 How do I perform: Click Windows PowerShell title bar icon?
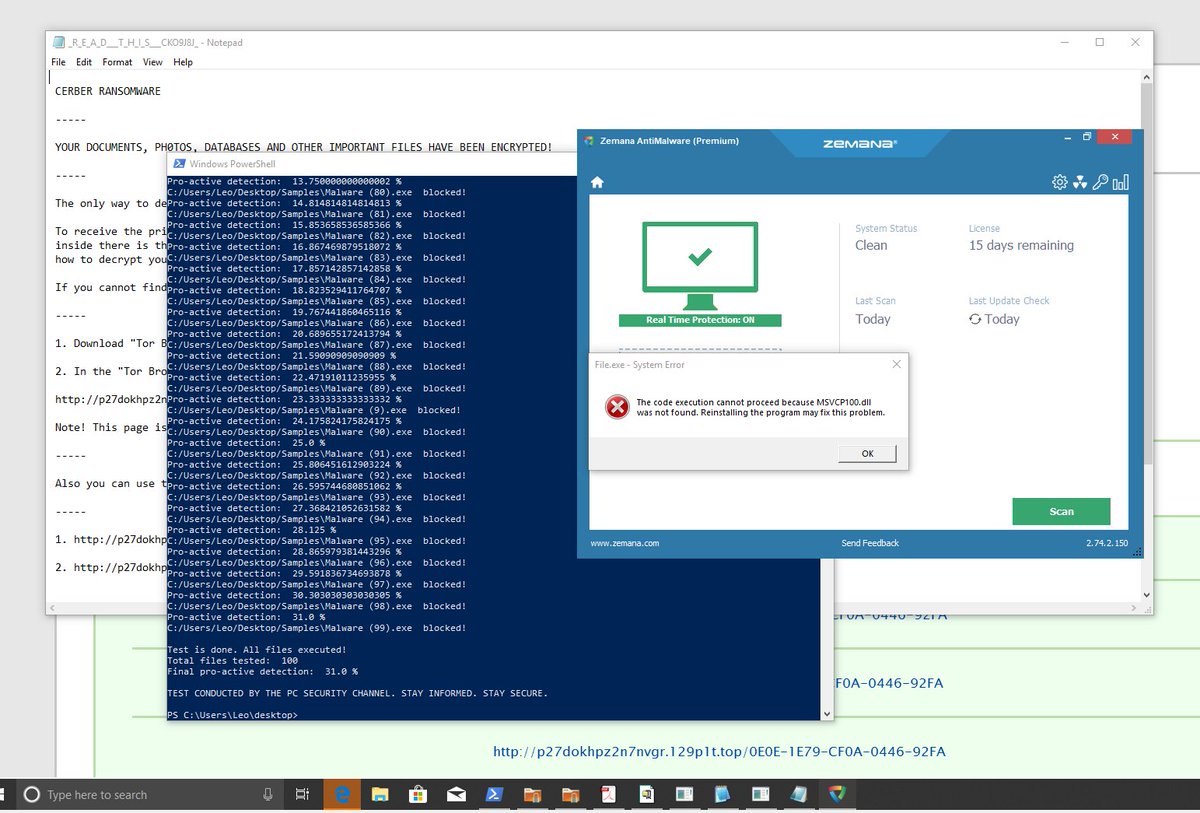pyautogui.click(x=179, y=164)
